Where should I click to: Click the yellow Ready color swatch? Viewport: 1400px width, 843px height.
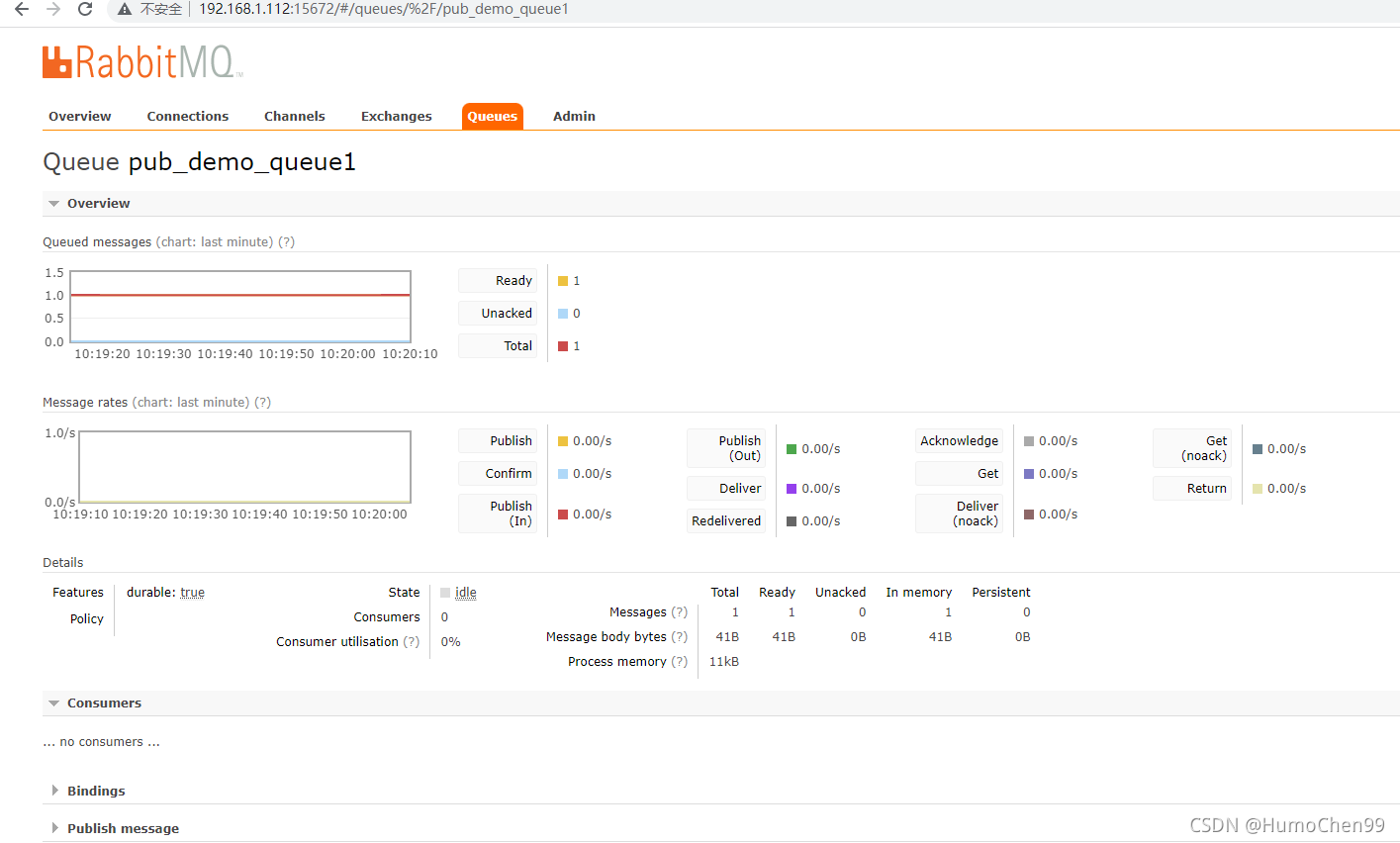(x=563, y=281)
